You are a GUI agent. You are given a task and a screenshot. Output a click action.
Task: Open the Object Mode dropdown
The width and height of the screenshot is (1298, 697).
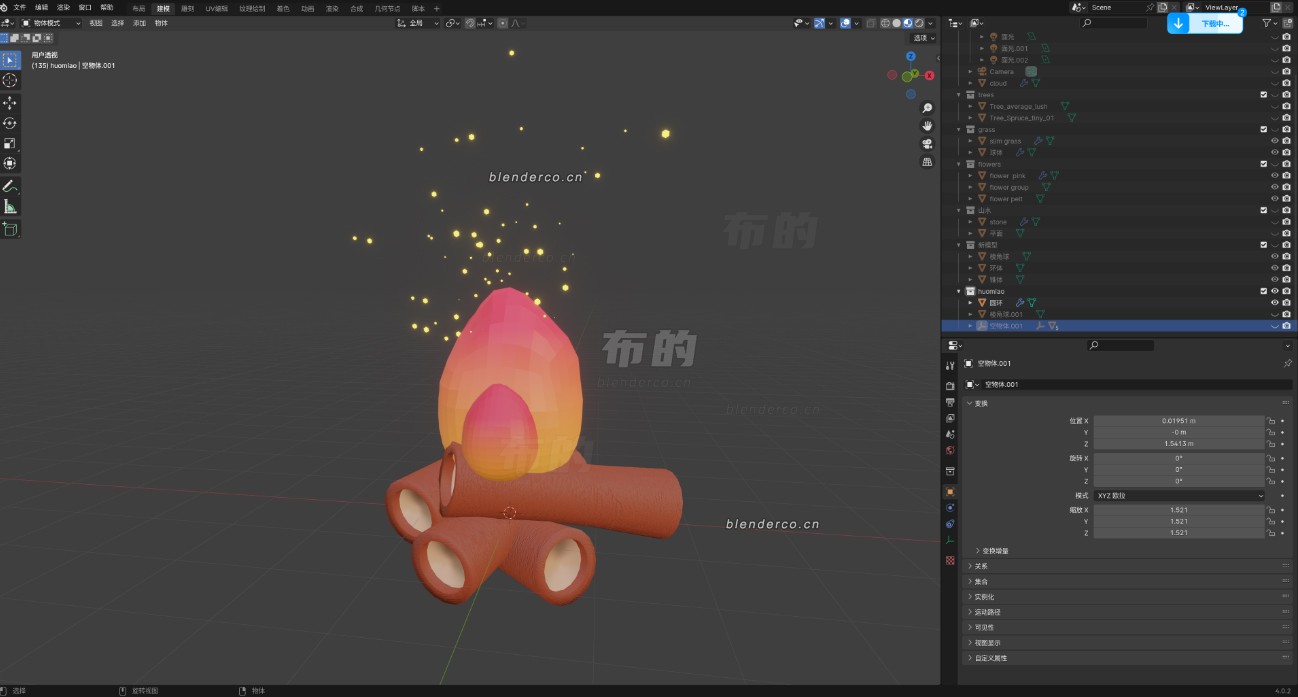(x=51, y=23)
